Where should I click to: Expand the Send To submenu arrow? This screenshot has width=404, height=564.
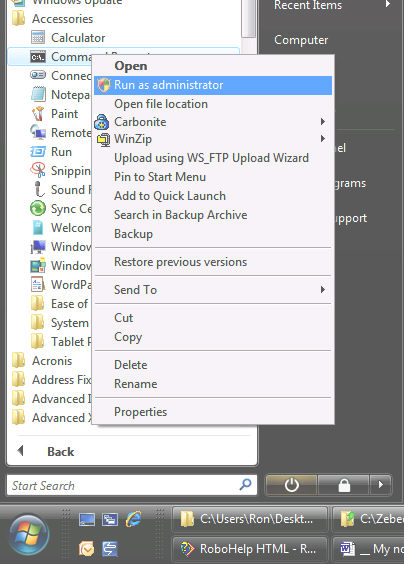click(x=323, y=290)
